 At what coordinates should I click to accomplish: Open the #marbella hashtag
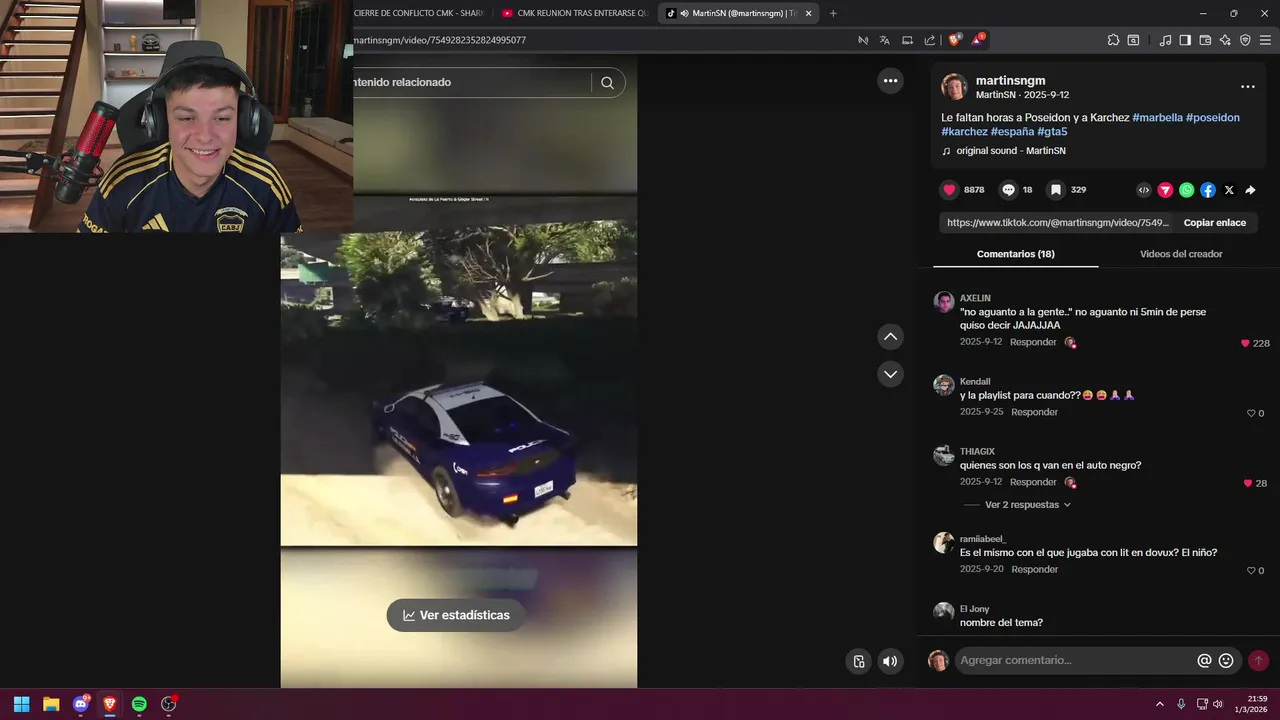[1157, 118]
